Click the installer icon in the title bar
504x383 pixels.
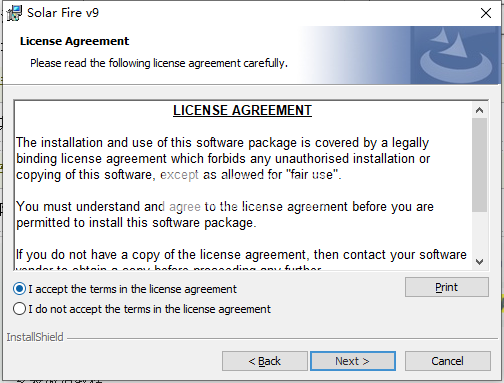[14, 13]
